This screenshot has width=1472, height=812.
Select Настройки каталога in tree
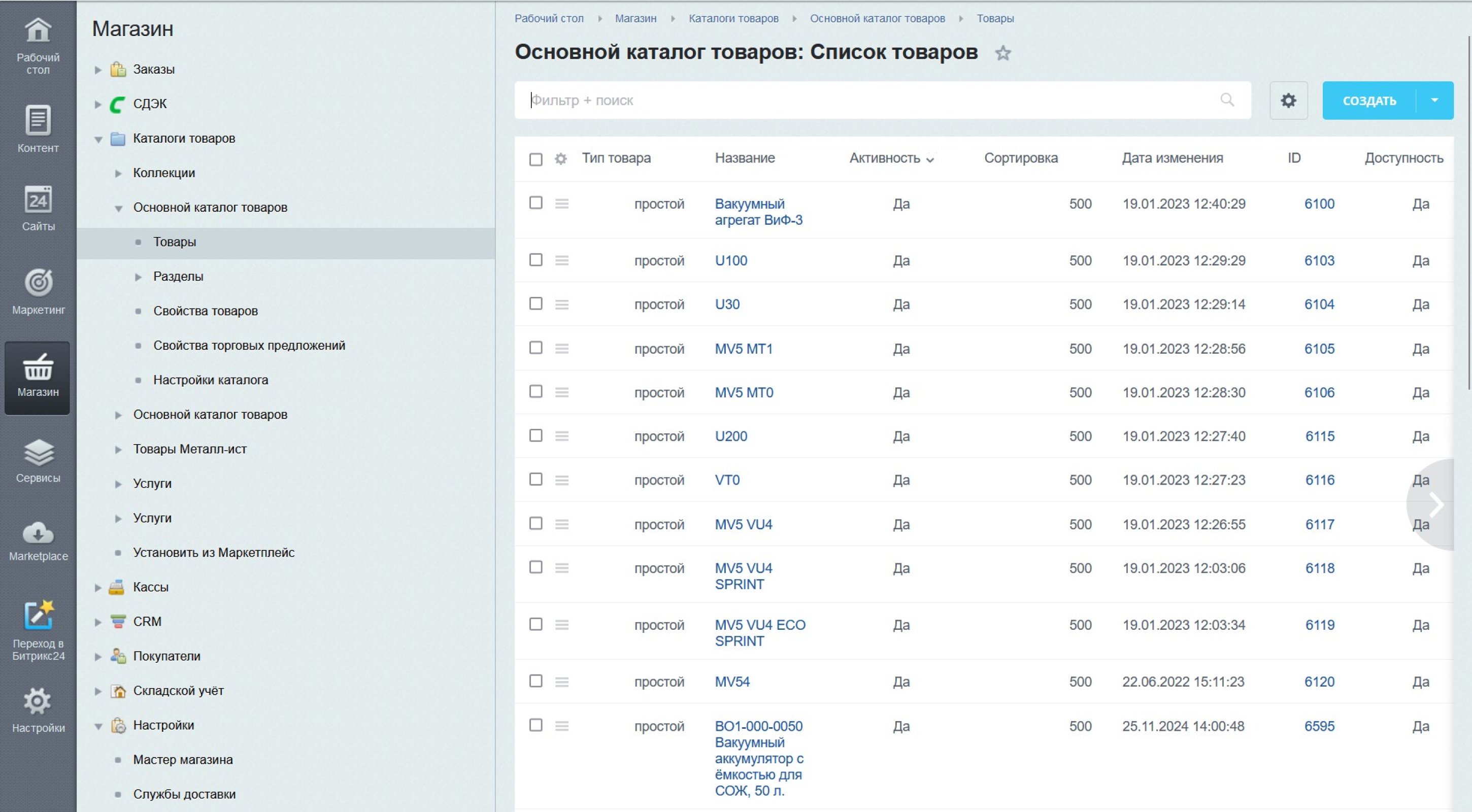coord(210,380)
